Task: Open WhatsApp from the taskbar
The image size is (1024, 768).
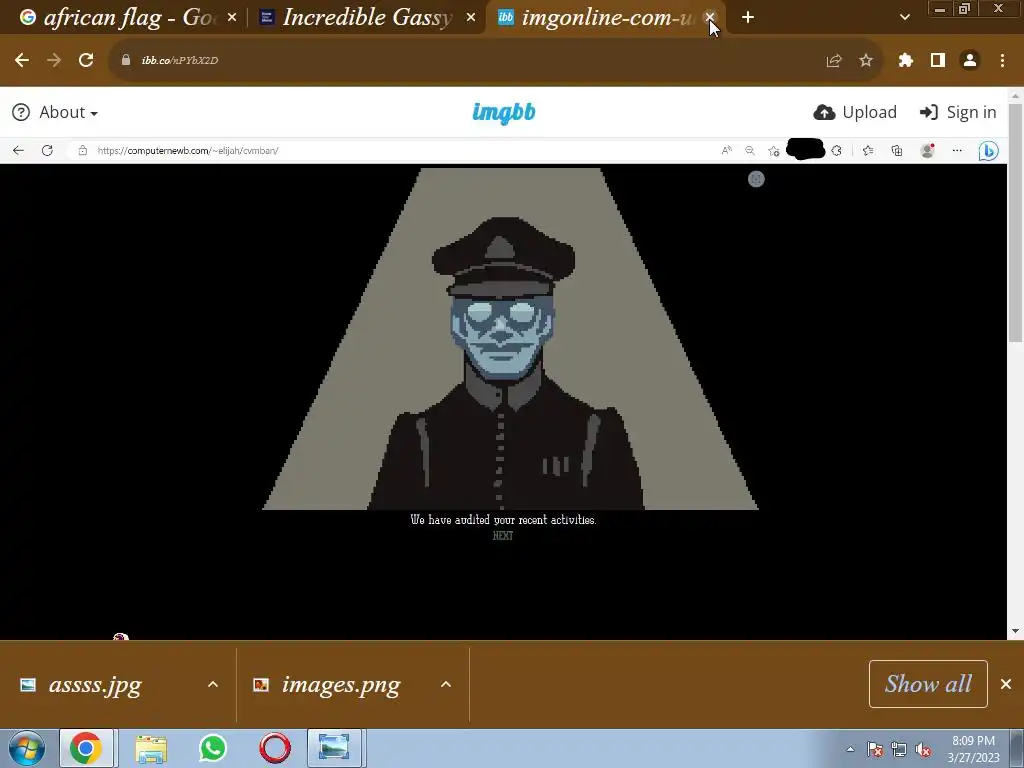Action: coord(213,748)
